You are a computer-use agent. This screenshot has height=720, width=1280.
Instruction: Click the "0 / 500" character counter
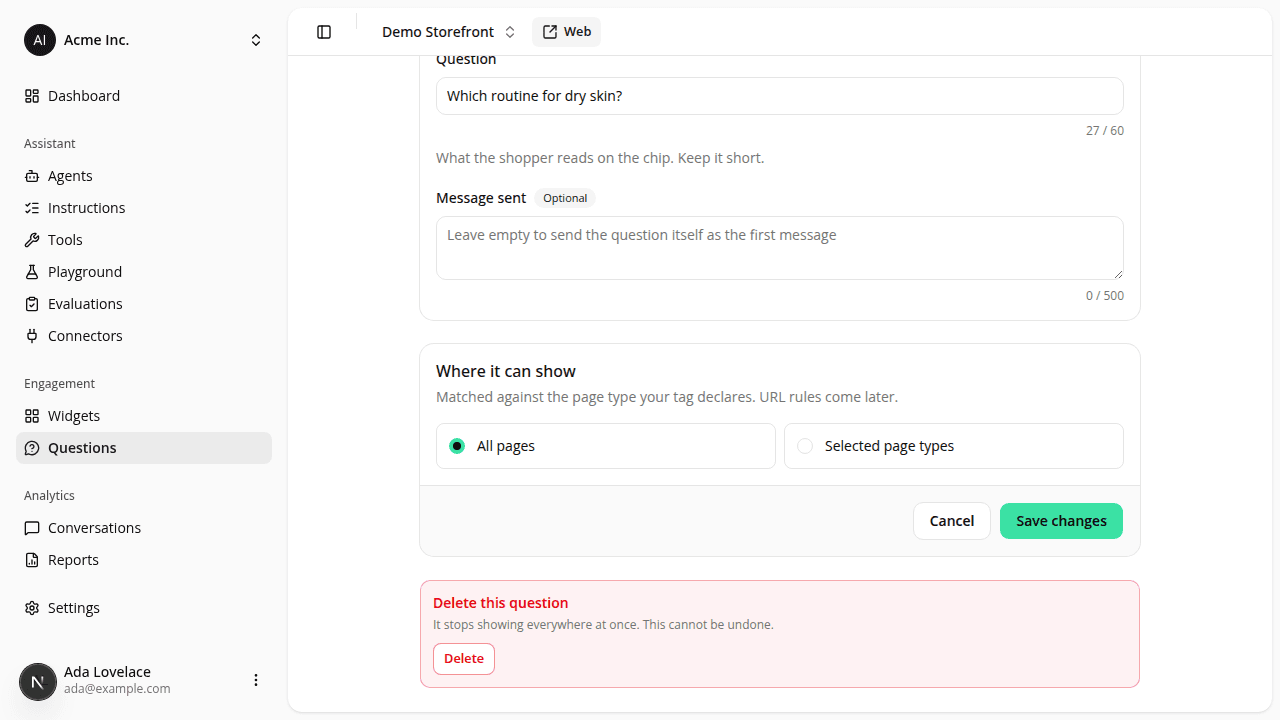[x=1105, y=296]
